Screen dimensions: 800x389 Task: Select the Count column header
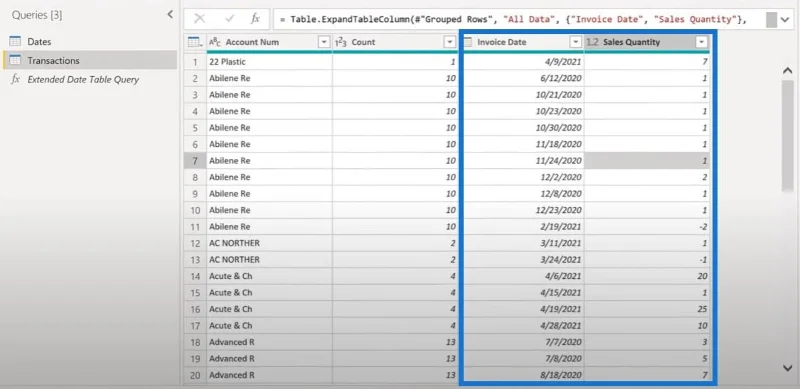pos(395,42)
